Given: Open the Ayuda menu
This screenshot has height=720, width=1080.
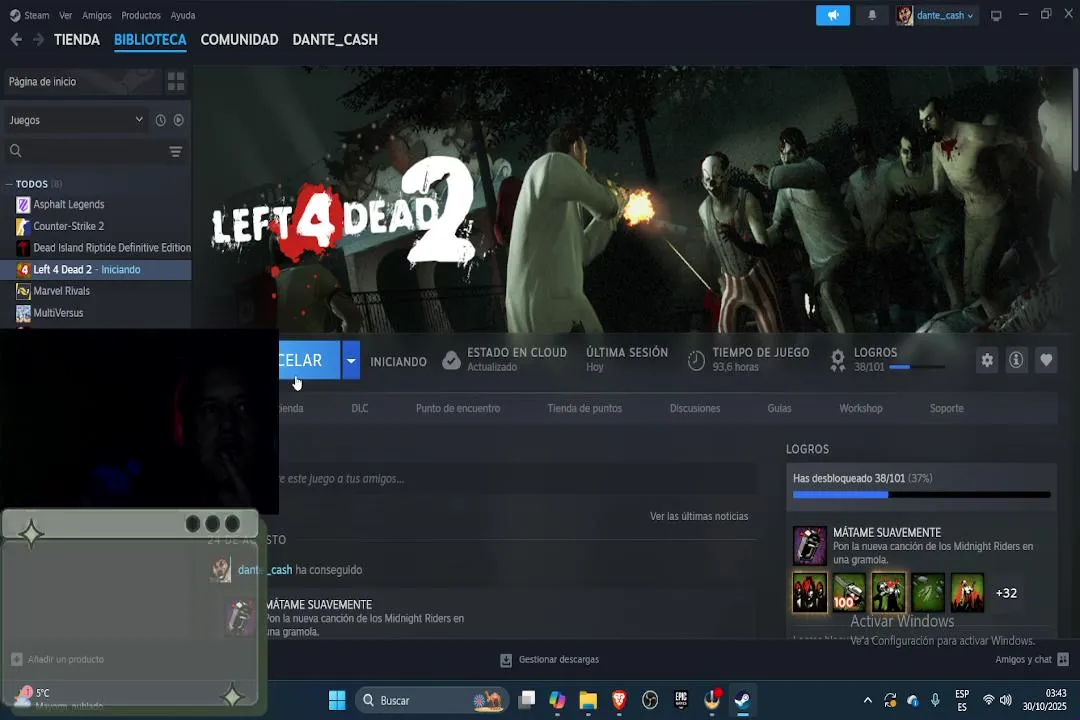Looking at the screenshot, I should pyautogui.click(x=183, y=15).
